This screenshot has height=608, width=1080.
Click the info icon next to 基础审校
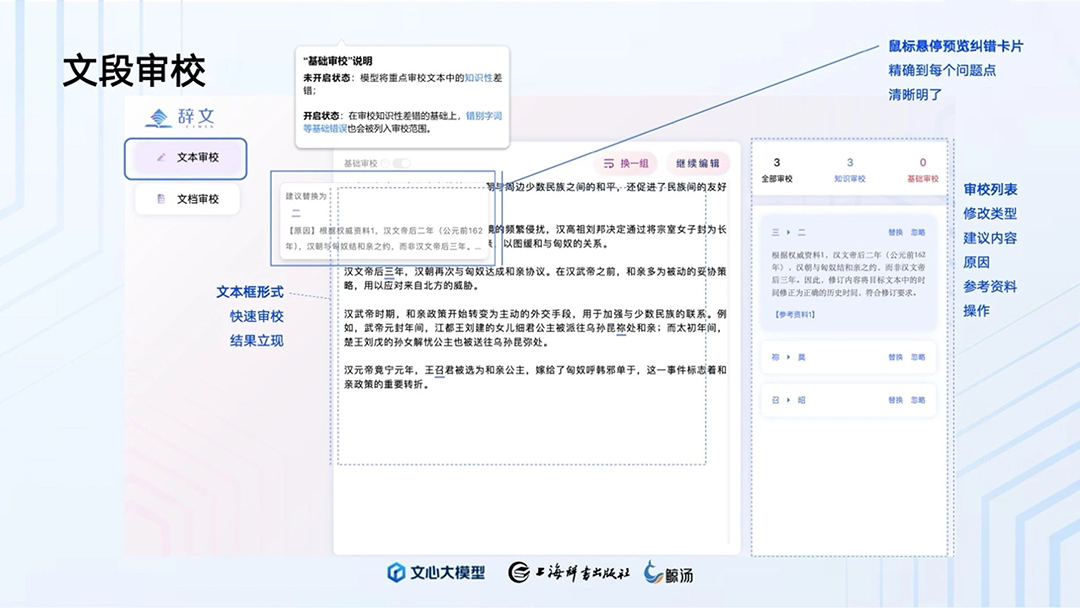[386, 163]
